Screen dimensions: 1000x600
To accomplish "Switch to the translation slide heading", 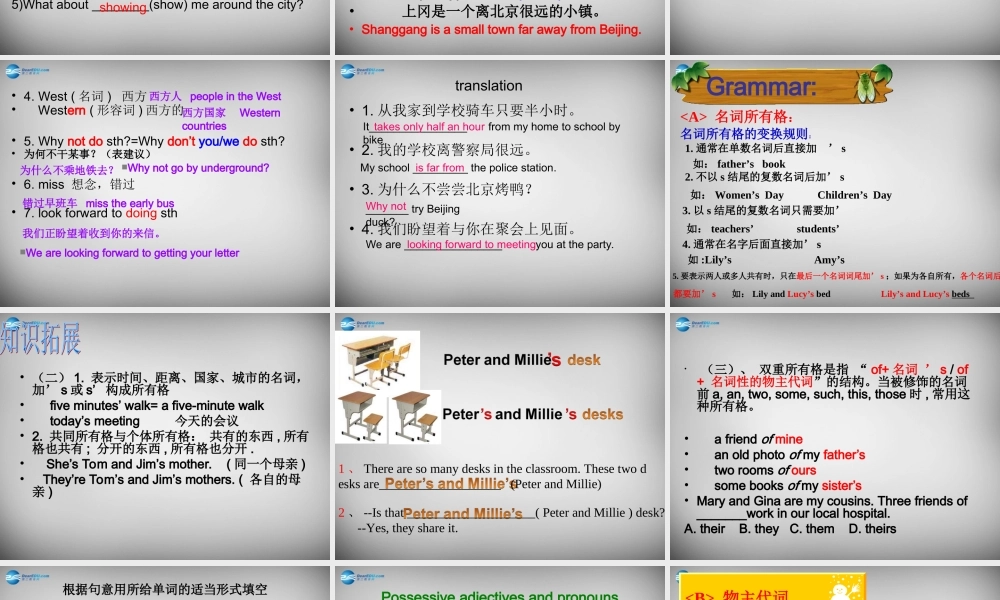I will pos(488,86).
